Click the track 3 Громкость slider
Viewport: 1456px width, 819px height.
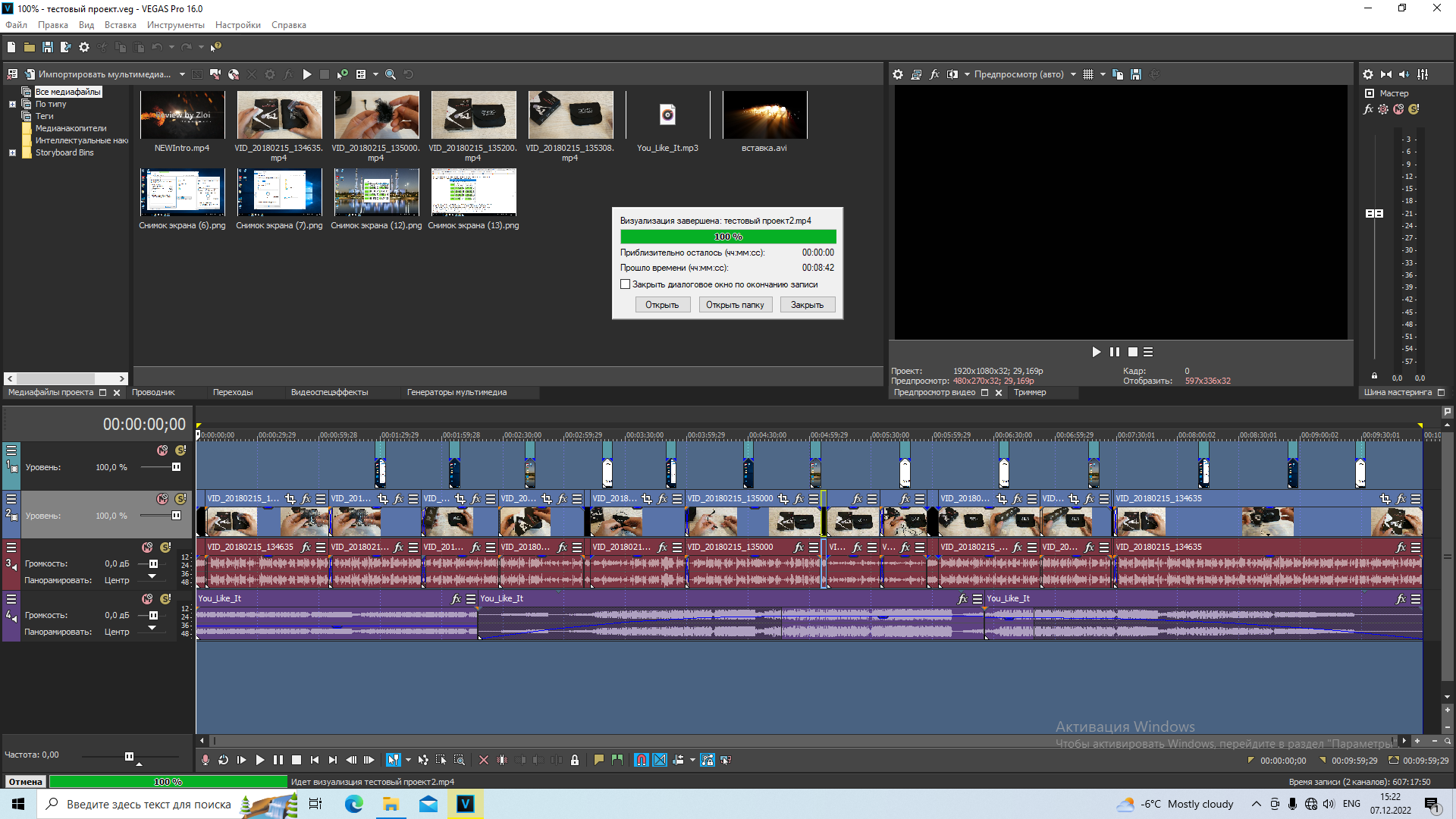(x=153, y=563)
